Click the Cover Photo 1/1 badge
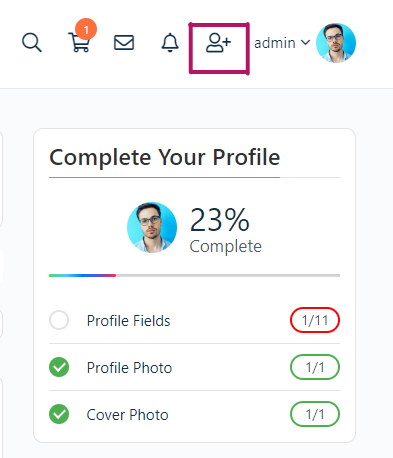 pos(315,414)
